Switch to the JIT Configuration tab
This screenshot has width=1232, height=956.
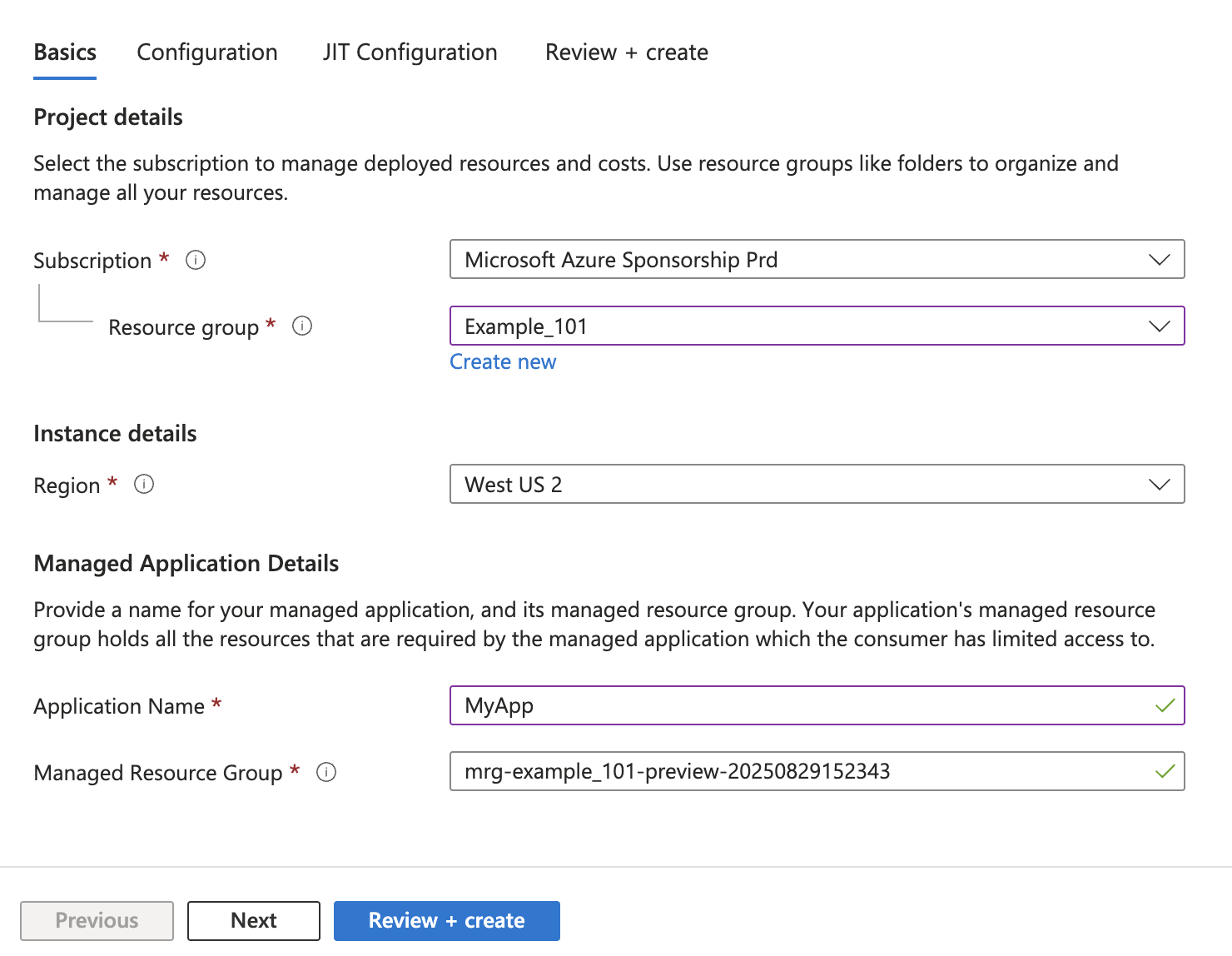[410, 52]
